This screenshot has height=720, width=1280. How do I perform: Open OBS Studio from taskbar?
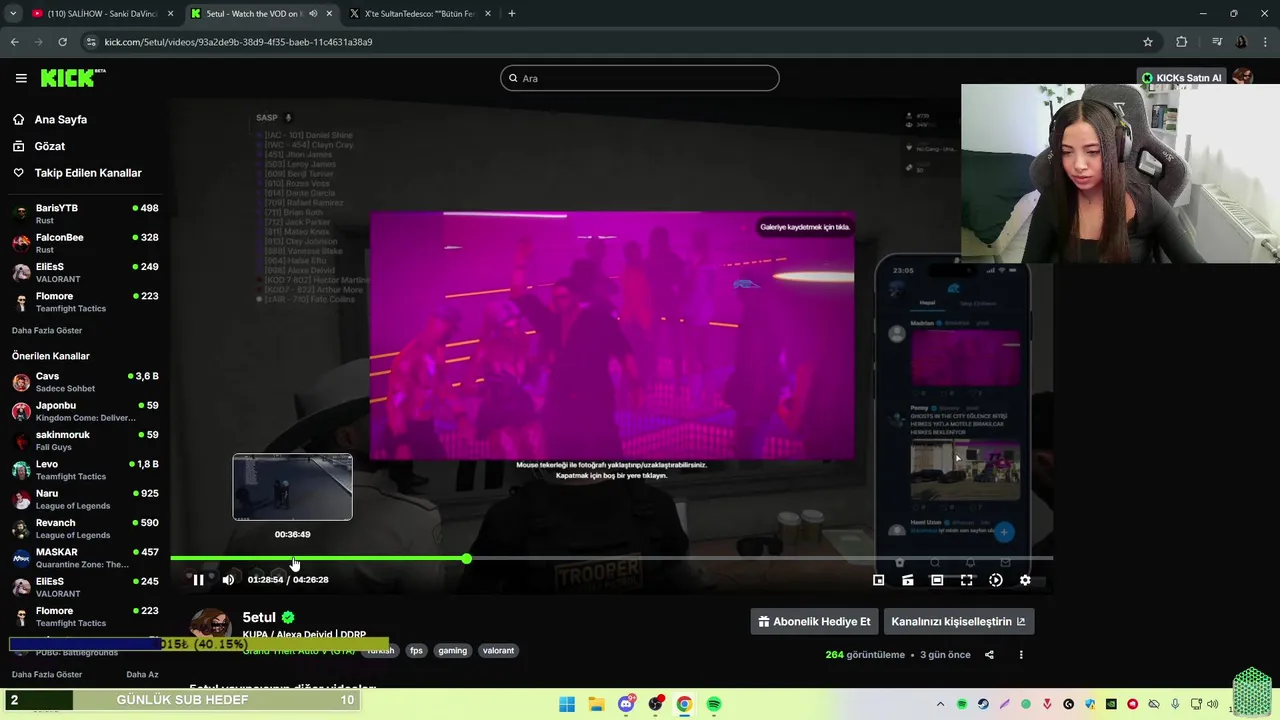(x=655, y=704)
